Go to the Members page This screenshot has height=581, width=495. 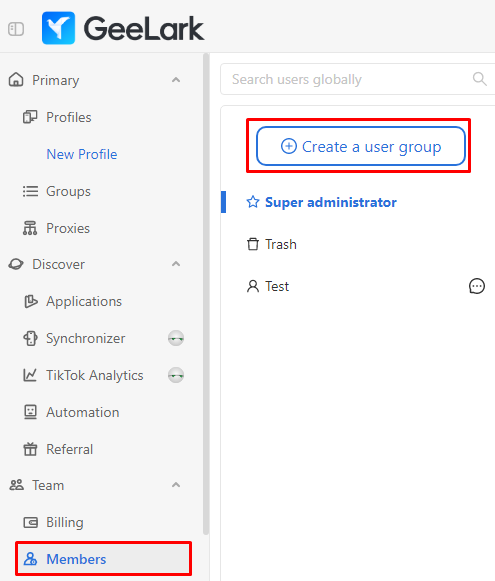pos(103,559)
